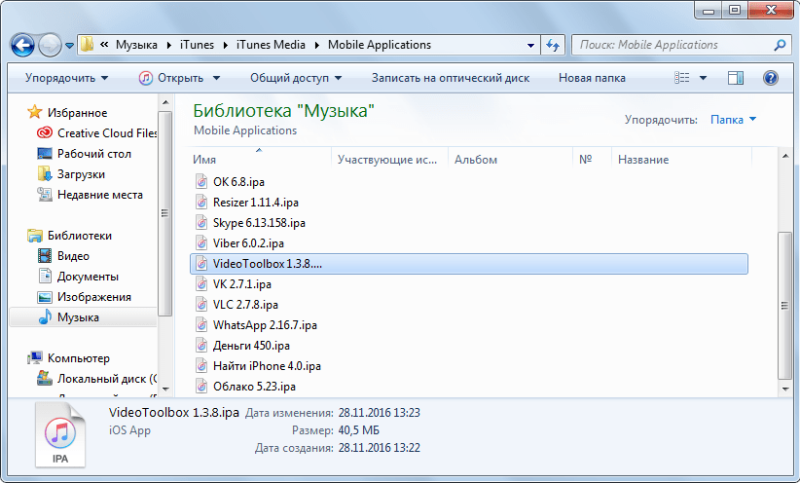Click the Creative Cloud Files icon in favorites
Viewport: 800px width, 483px height.
pyautogui.click(x=45, y=133)
